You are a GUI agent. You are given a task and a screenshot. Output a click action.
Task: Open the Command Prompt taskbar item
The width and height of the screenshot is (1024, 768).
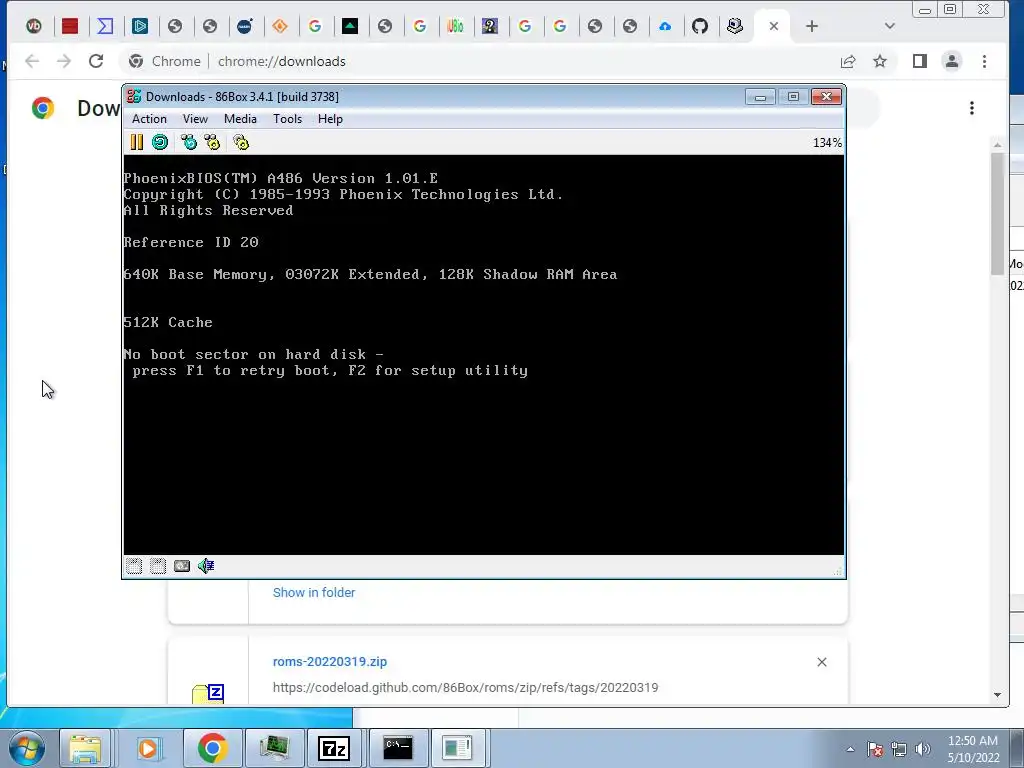pos(398,748)
